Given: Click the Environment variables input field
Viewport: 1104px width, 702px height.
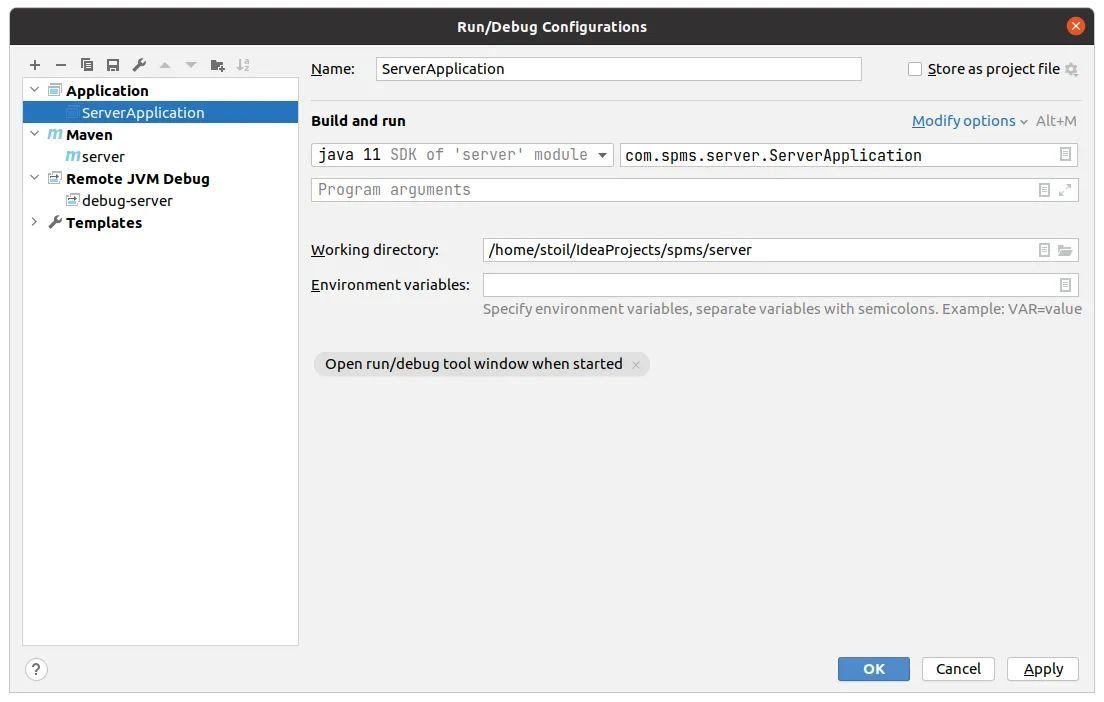Looking at the screenshot, I should point(768,285).
